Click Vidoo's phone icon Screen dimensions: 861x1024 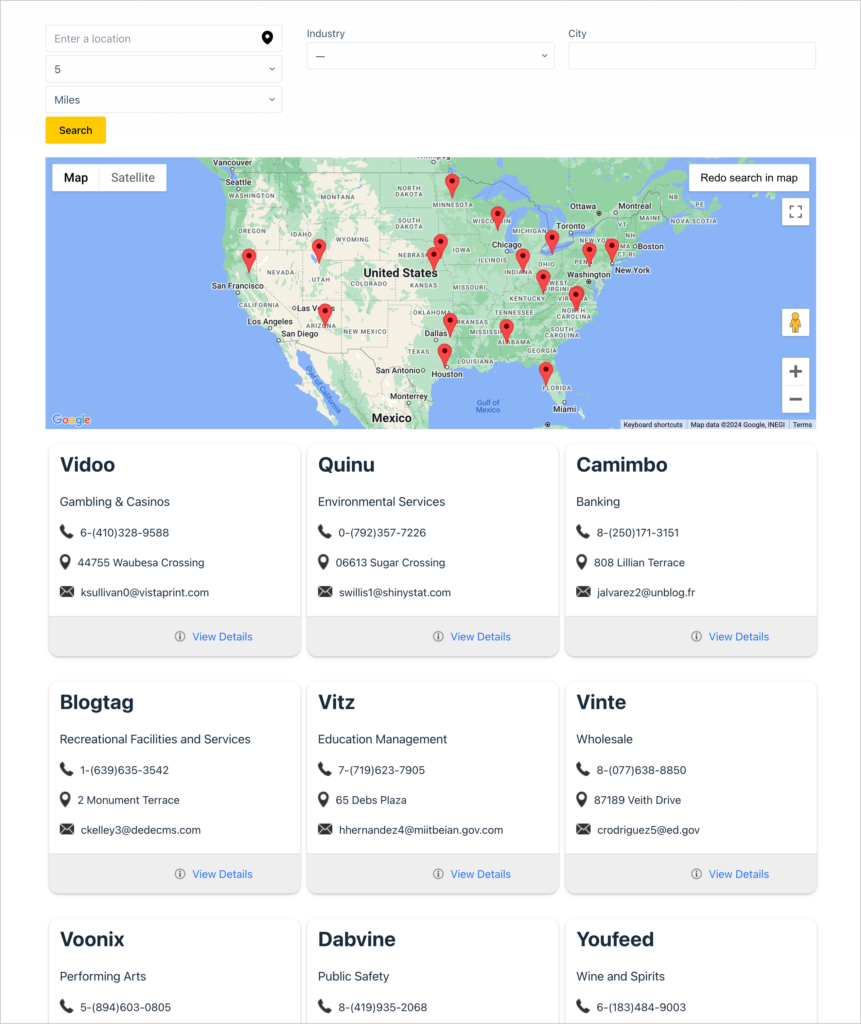pos(67,532)
